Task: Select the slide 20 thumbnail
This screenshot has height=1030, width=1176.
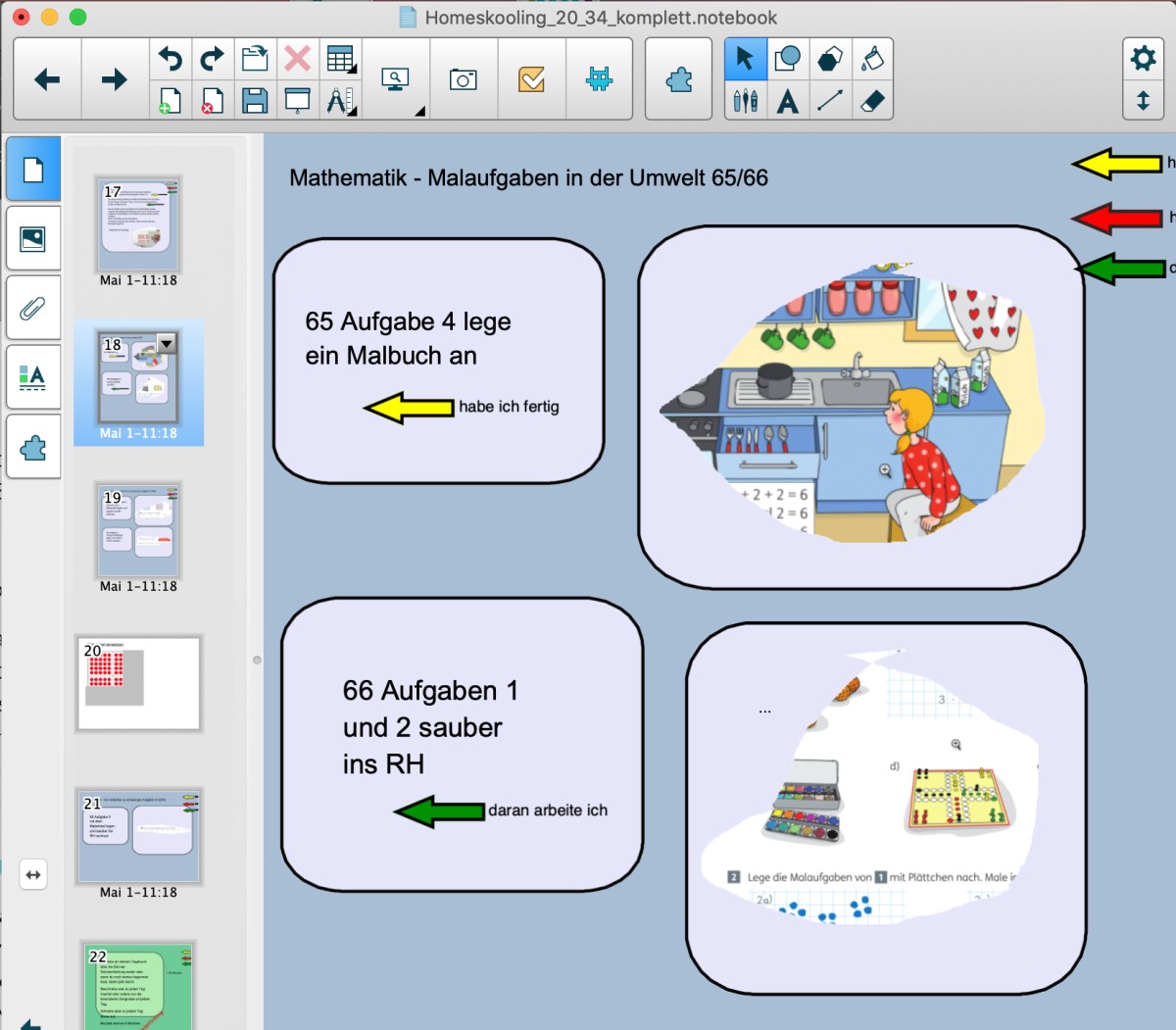Action: pos(138,683)
